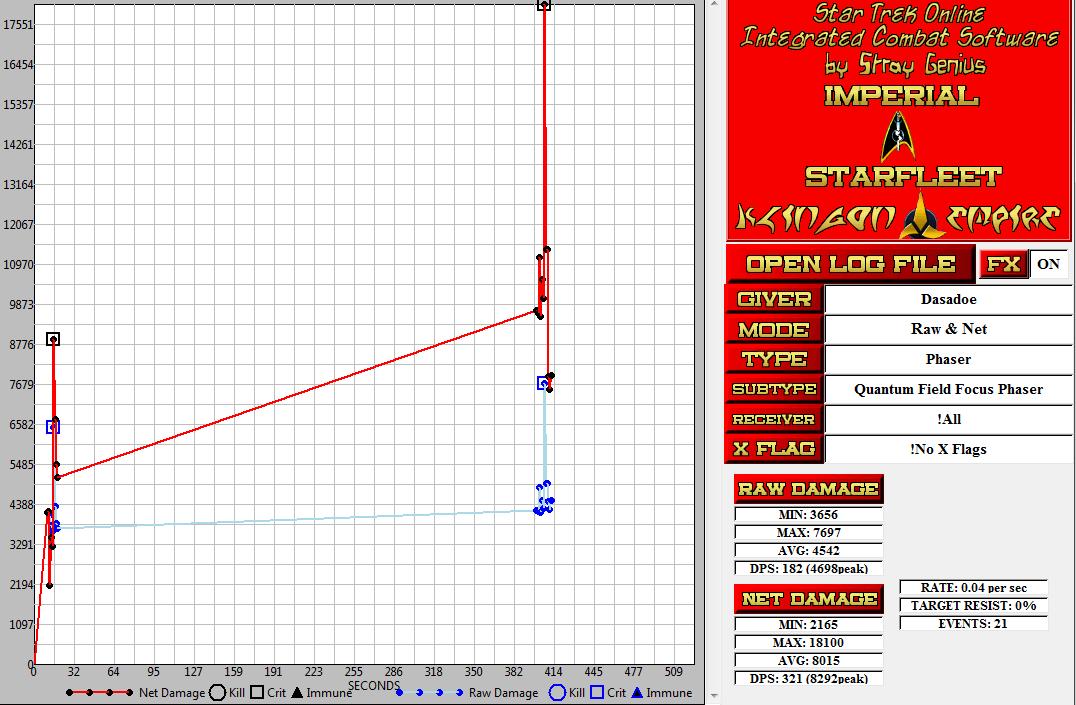Click the OPEN LOG FILE button
Image resolution: width=1076 pixels, height=705 pixels.
tap(850, 264)
